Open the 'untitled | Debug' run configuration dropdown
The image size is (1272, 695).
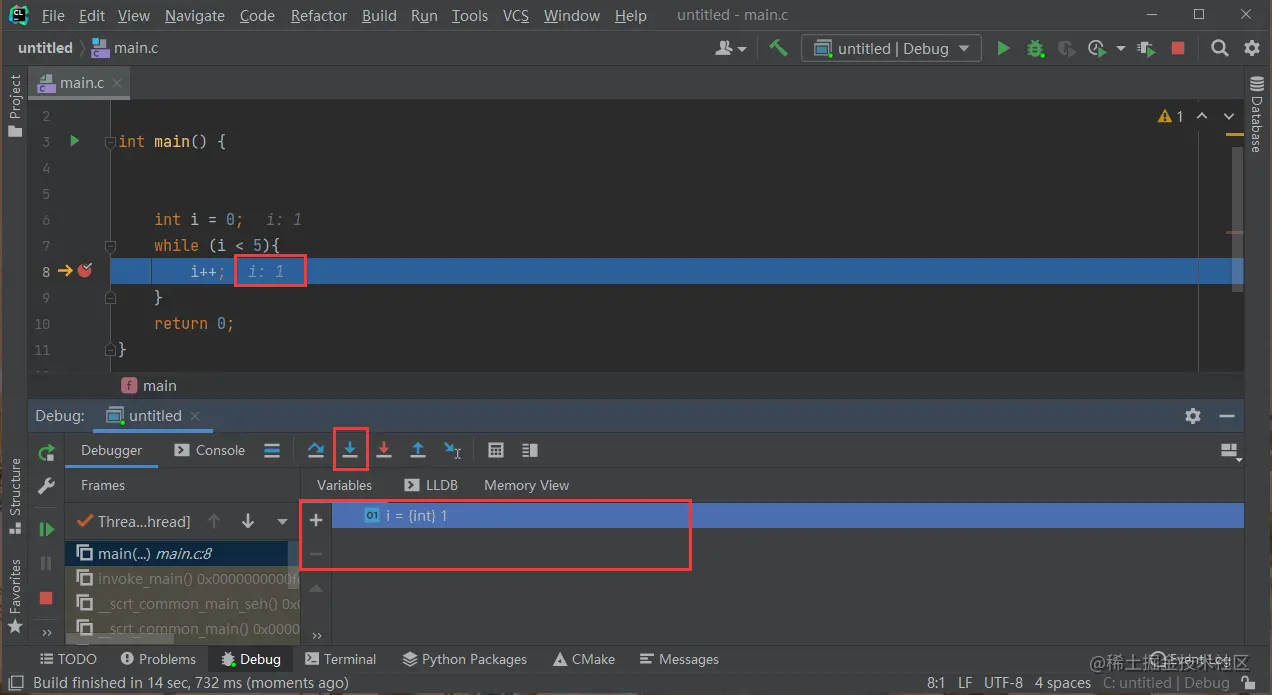[892, 48]
